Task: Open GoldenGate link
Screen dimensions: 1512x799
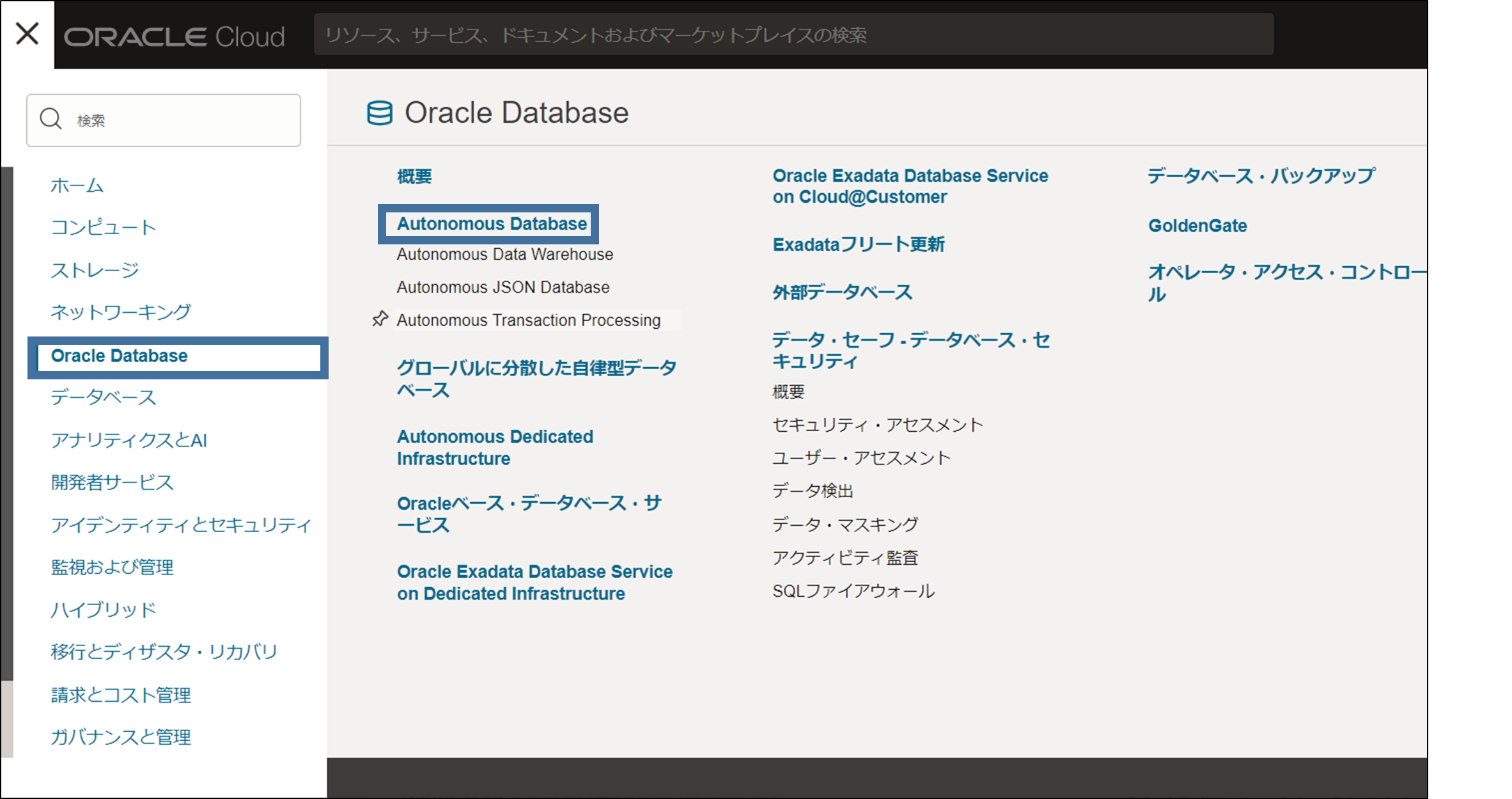Action: pos(1197,226)
